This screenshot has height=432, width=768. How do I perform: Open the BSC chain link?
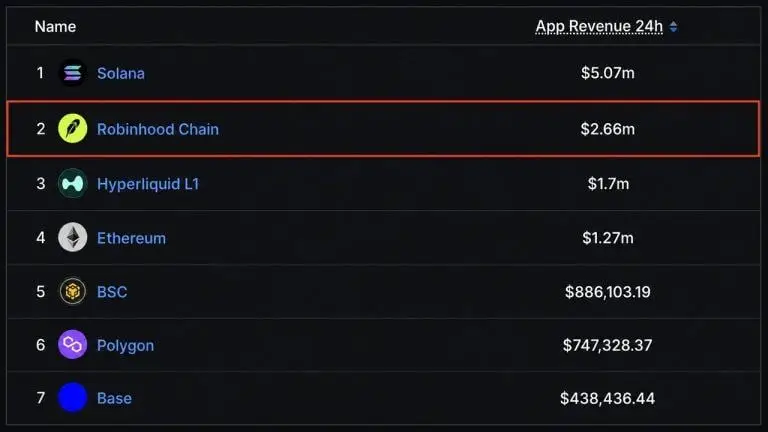[112, 292]
